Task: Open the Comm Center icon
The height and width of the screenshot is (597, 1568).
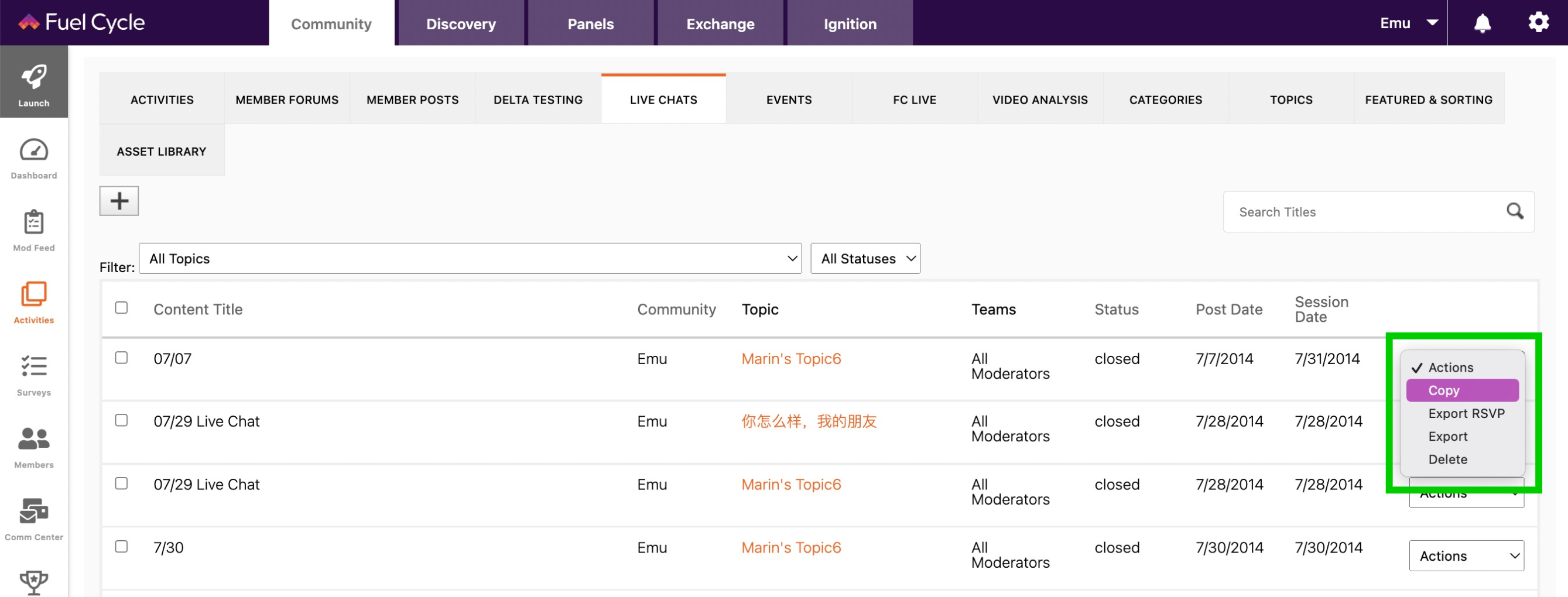Action: click(x=33, y=511)
